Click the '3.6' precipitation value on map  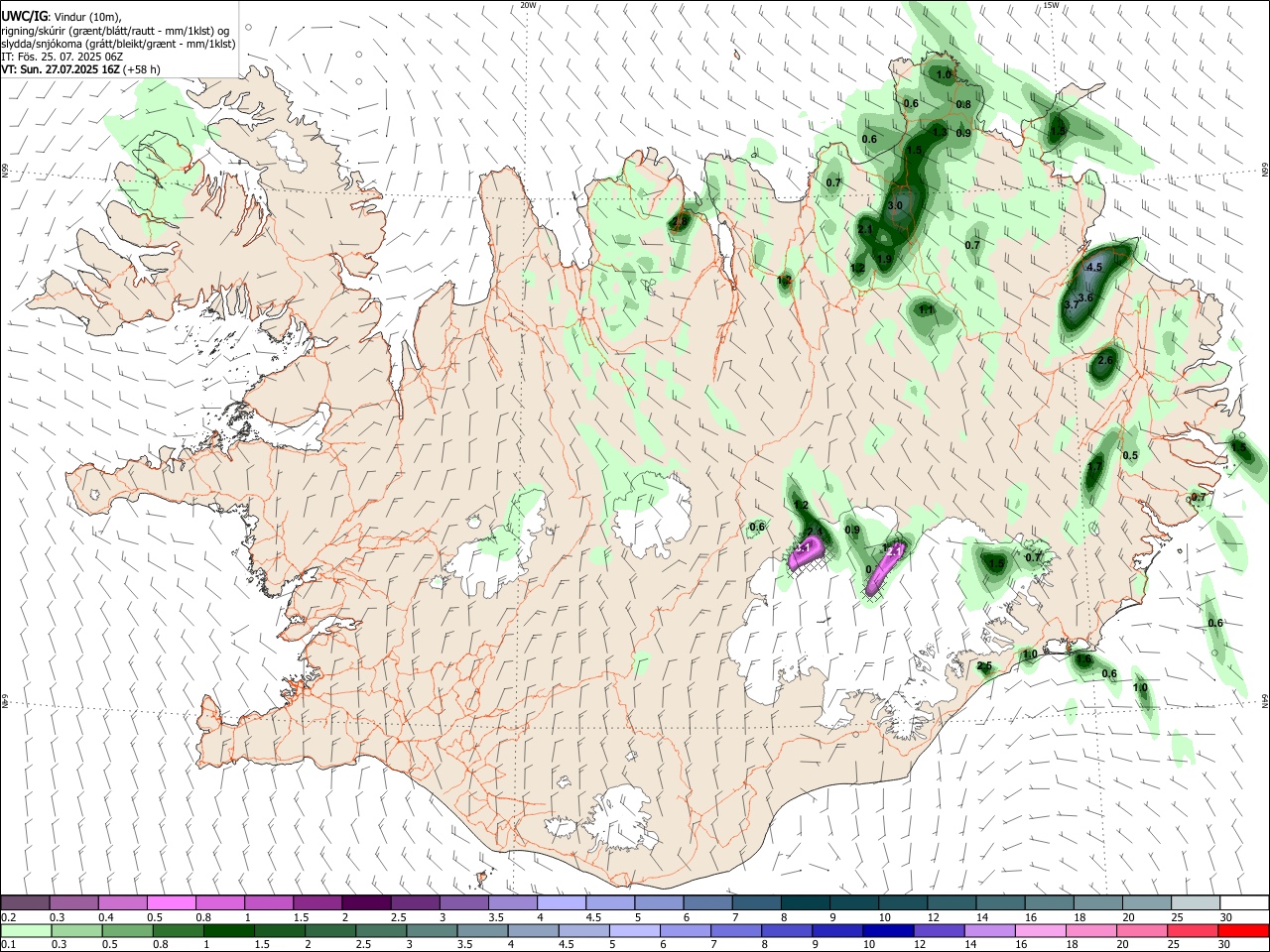[x=1085, y=297]
